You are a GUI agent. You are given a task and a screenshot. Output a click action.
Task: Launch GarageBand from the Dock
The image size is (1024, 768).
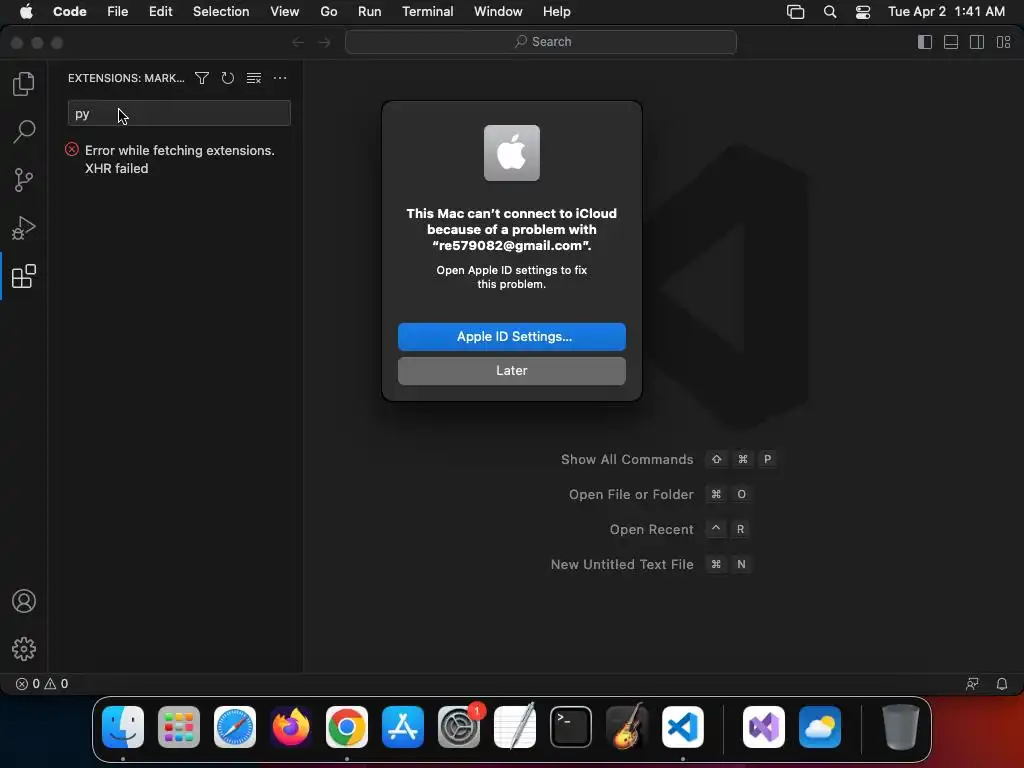click(x=627, y=727)
